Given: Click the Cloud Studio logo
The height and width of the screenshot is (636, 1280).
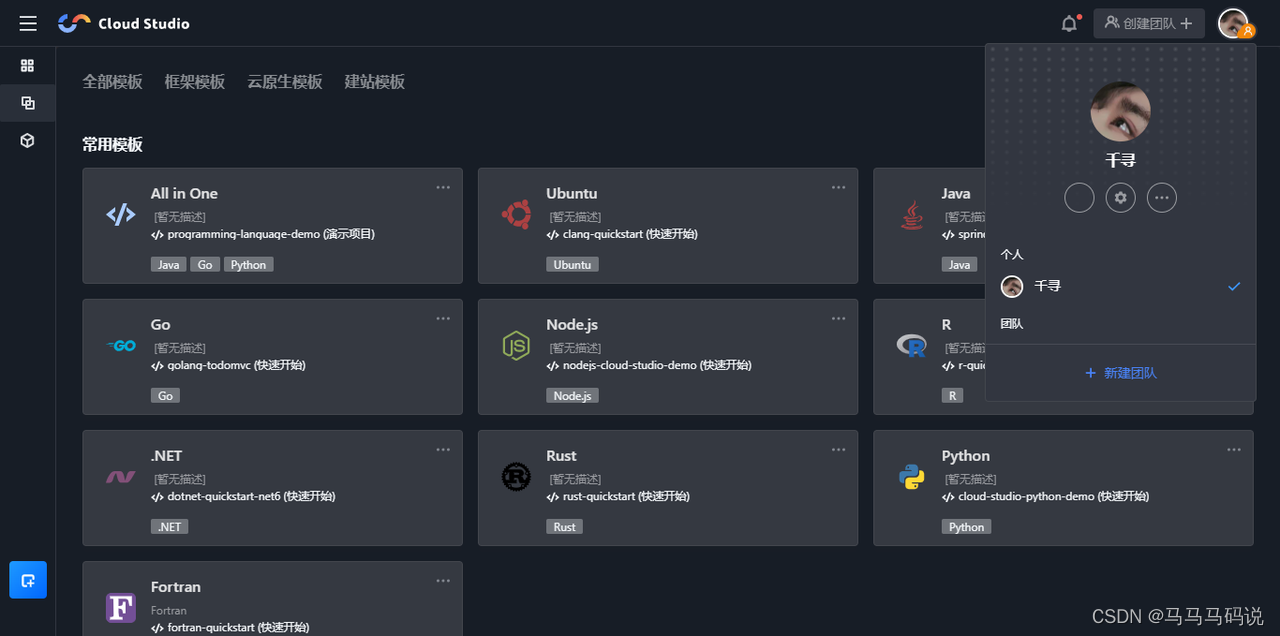Looking at the screenshot, I should (x=124, y=23).
